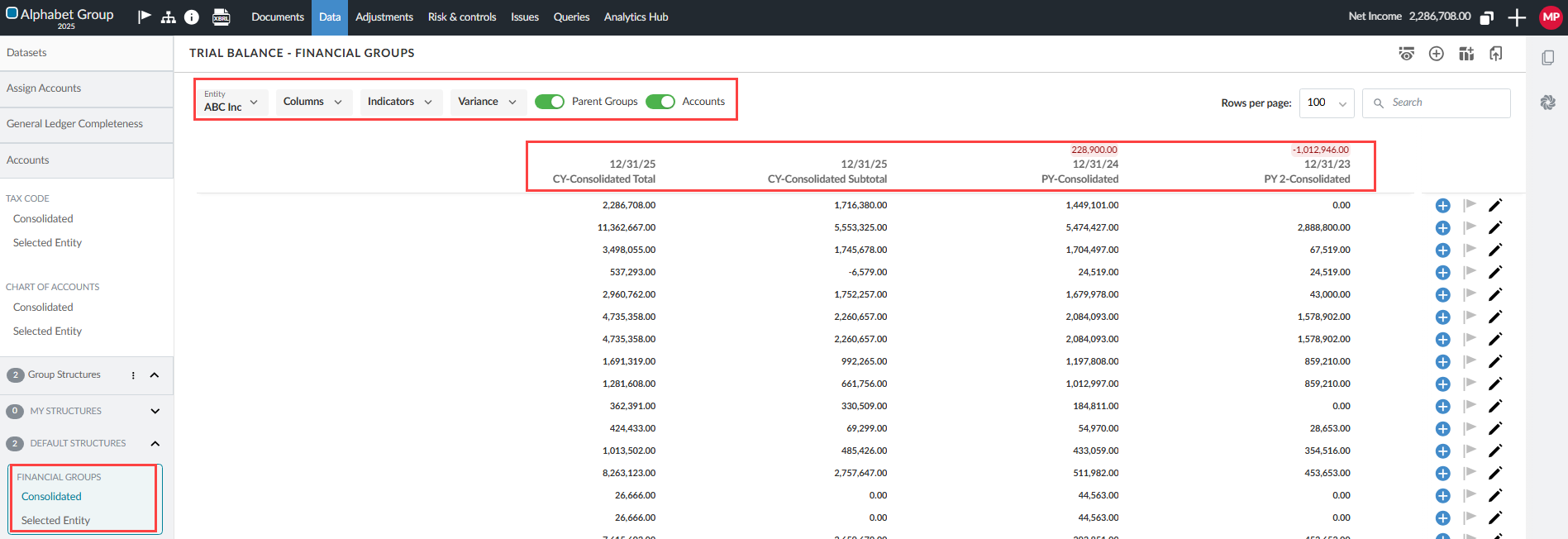1568x539 pixels.
Task: Select Consolidated under FINANCIAL GROUPS
Action: pyautogui.click(x=51, y=497)
